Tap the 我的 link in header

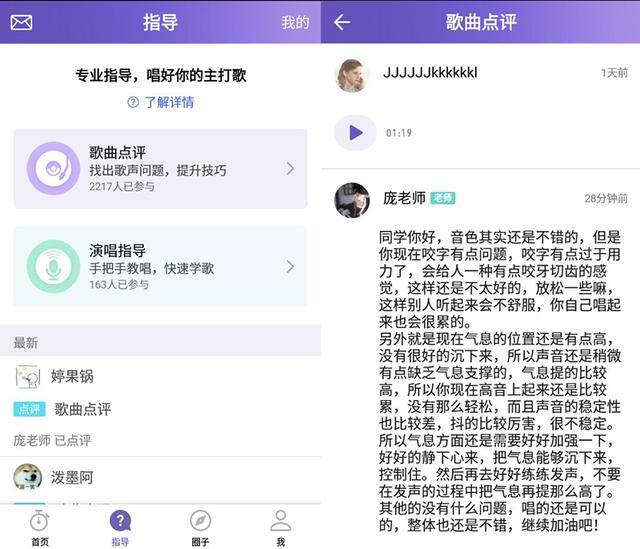[295, 22]
